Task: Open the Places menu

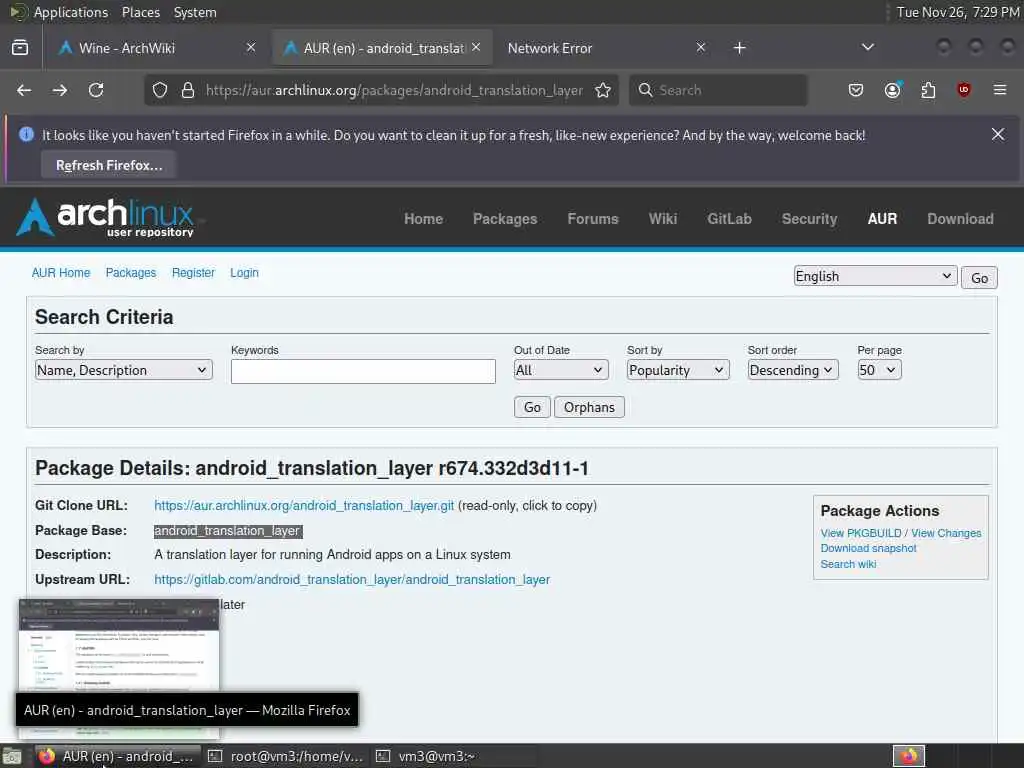Action: 140,12
